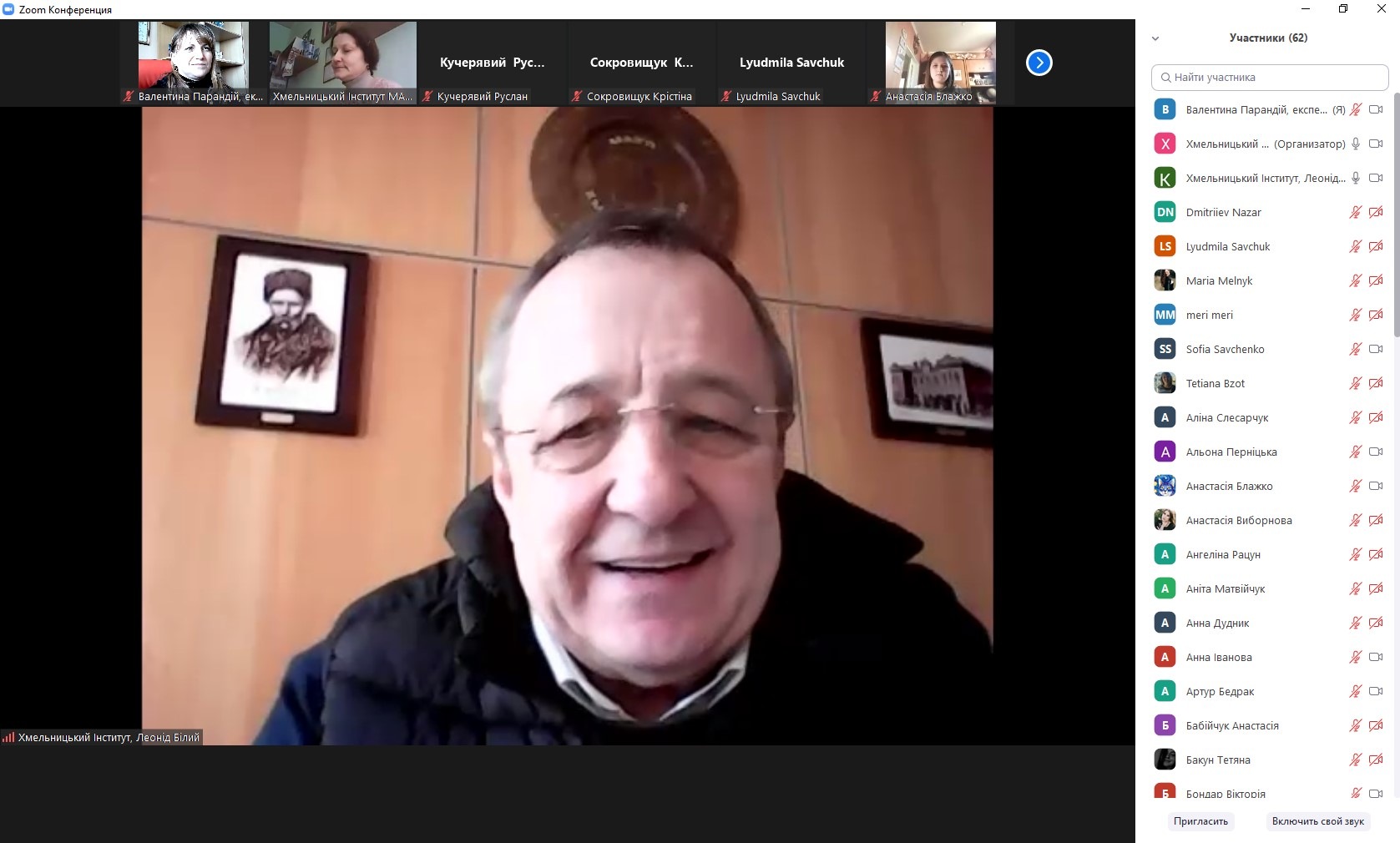Select participant Анастасія Виборнова in the list
The height and width of the screenshot is (843, 1400).
[1269, 520]
